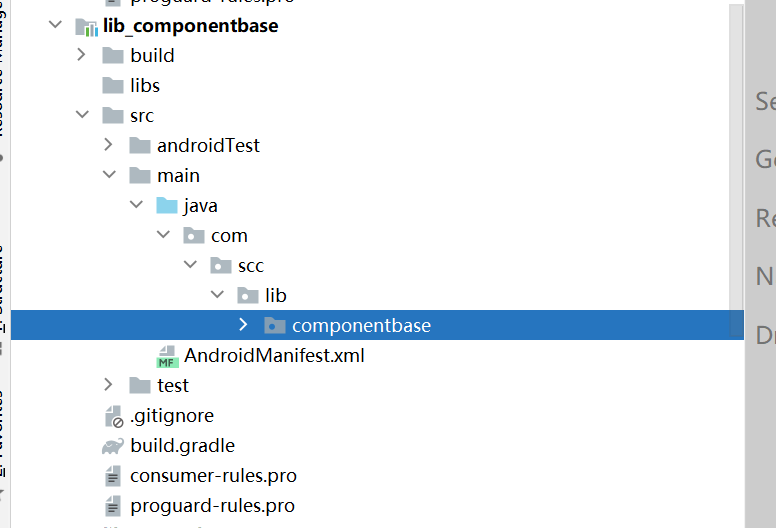Image resolution: width=776 pixels, height=528 pixels.
Task: Select proguard-rules.pro file
Action: [213, 506]
